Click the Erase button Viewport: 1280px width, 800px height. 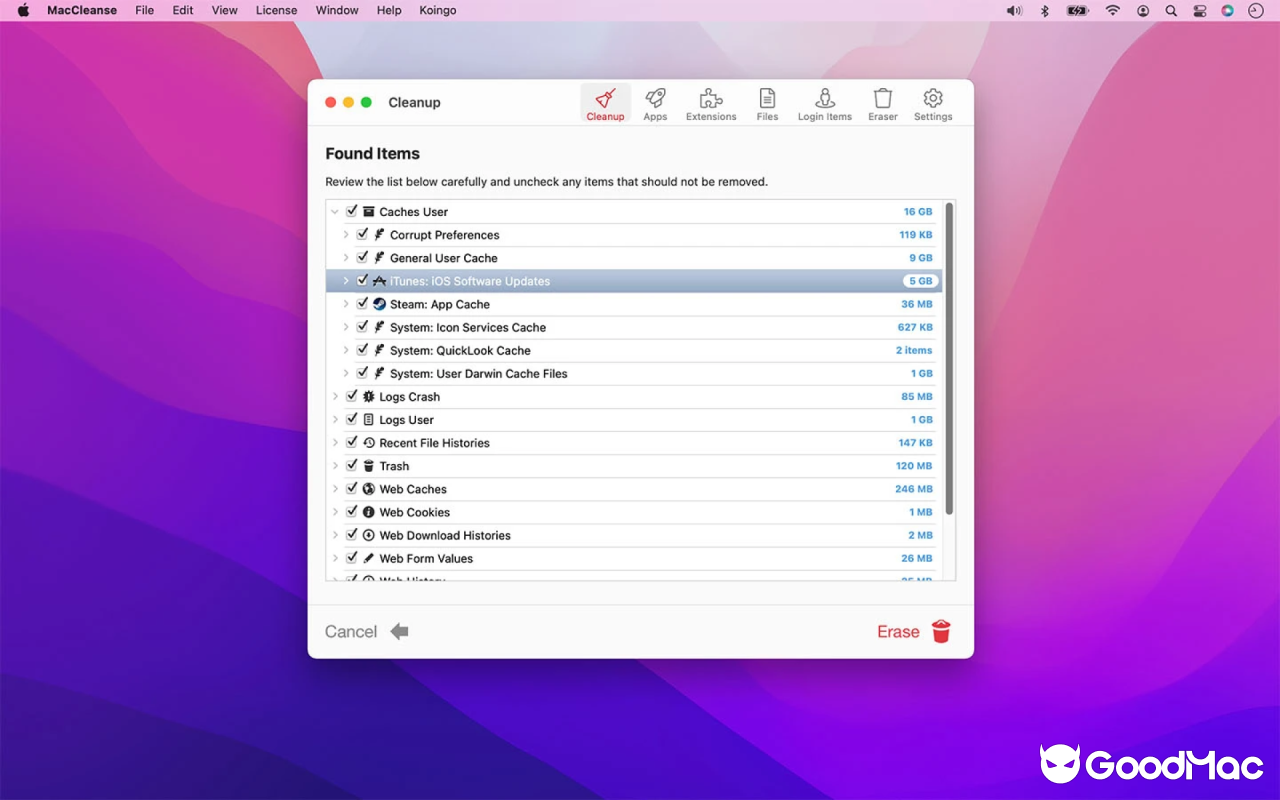(x=898, y=631)
